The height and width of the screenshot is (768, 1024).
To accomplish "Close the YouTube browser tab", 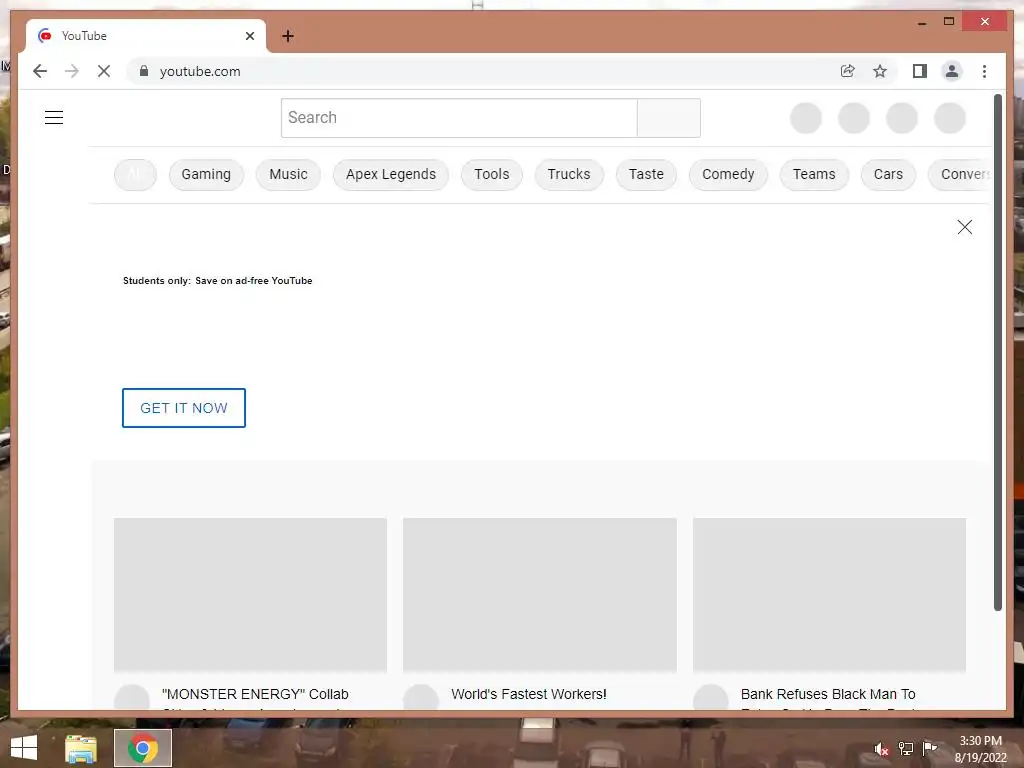I will pyautogui.click(x=249, y=36).
